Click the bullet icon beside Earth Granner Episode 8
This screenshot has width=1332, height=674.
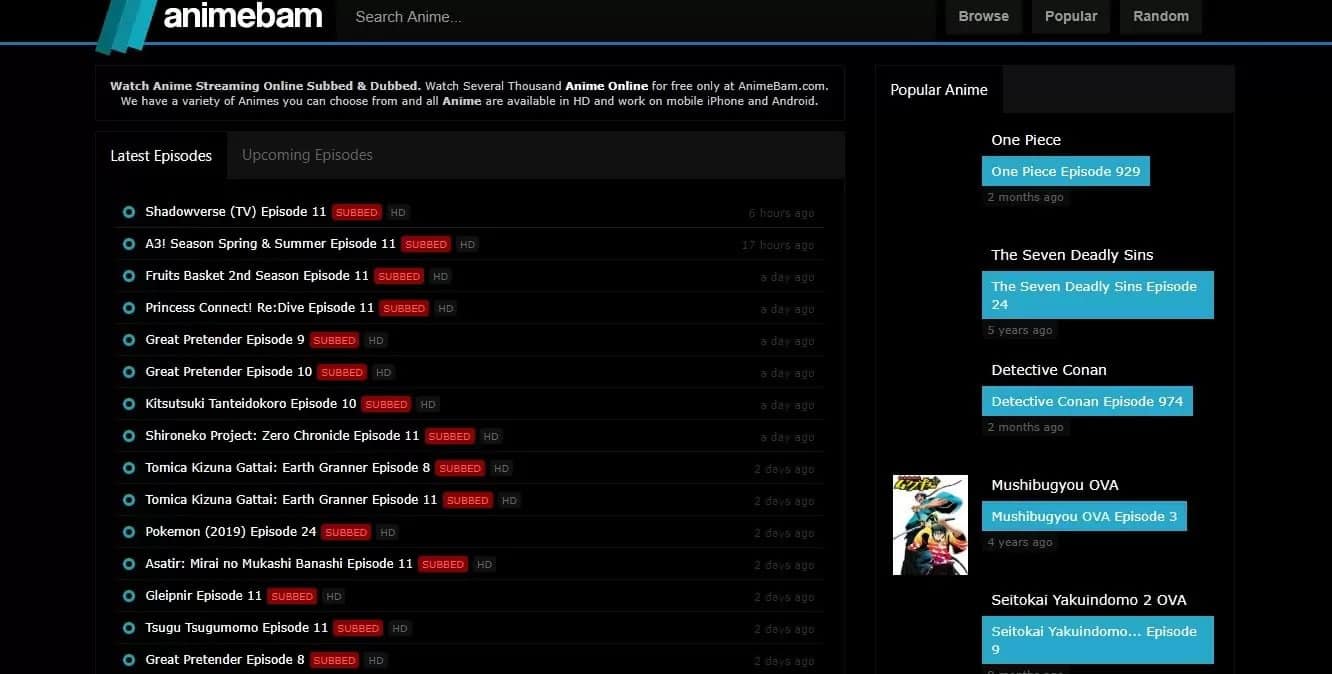pos(129,468)
